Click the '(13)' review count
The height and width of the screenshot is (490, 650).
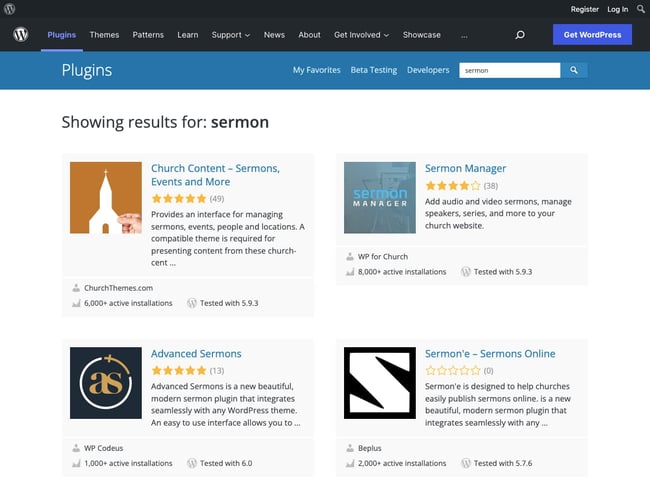click(x=217, y=371)
